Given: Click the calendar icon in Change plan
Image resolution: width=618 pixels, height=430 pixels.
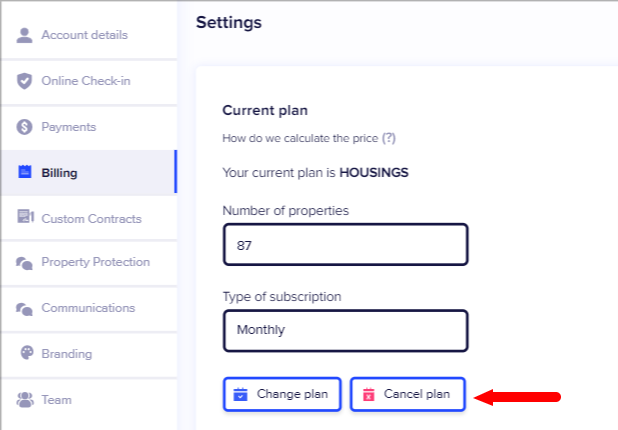Looking at the screenshot, I should [240, 394].
